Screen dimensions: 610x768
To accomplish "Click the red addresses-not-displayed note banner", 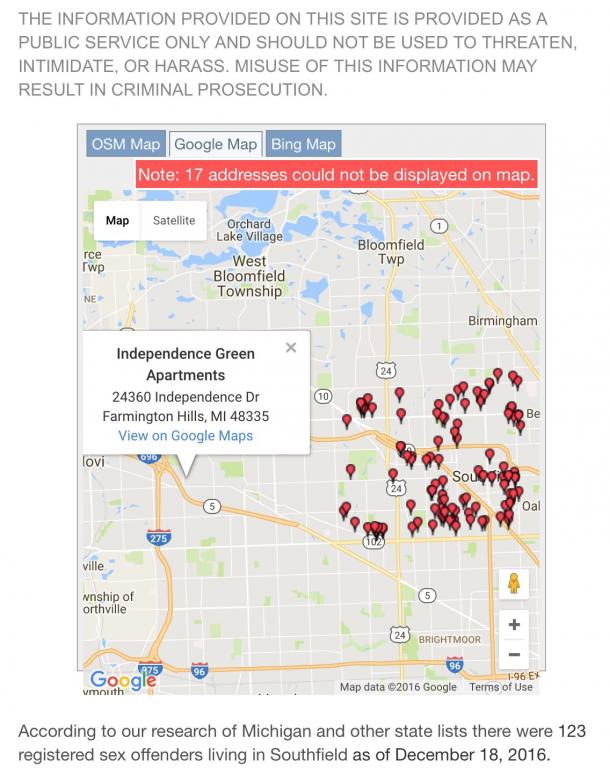I will [337, 174].
